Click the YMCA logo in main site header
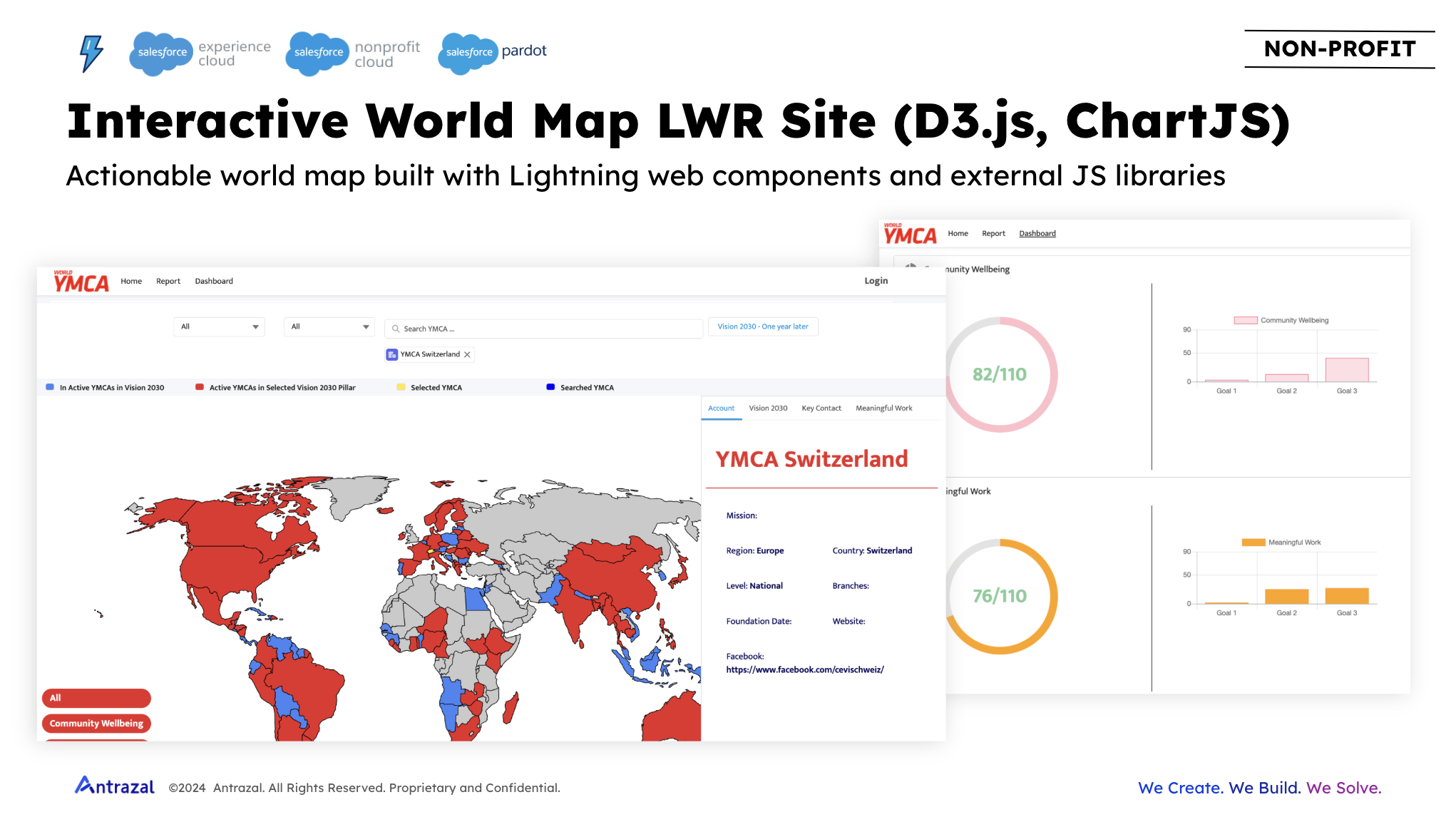Screen dimensions: 1456x817 pos(81,282)
